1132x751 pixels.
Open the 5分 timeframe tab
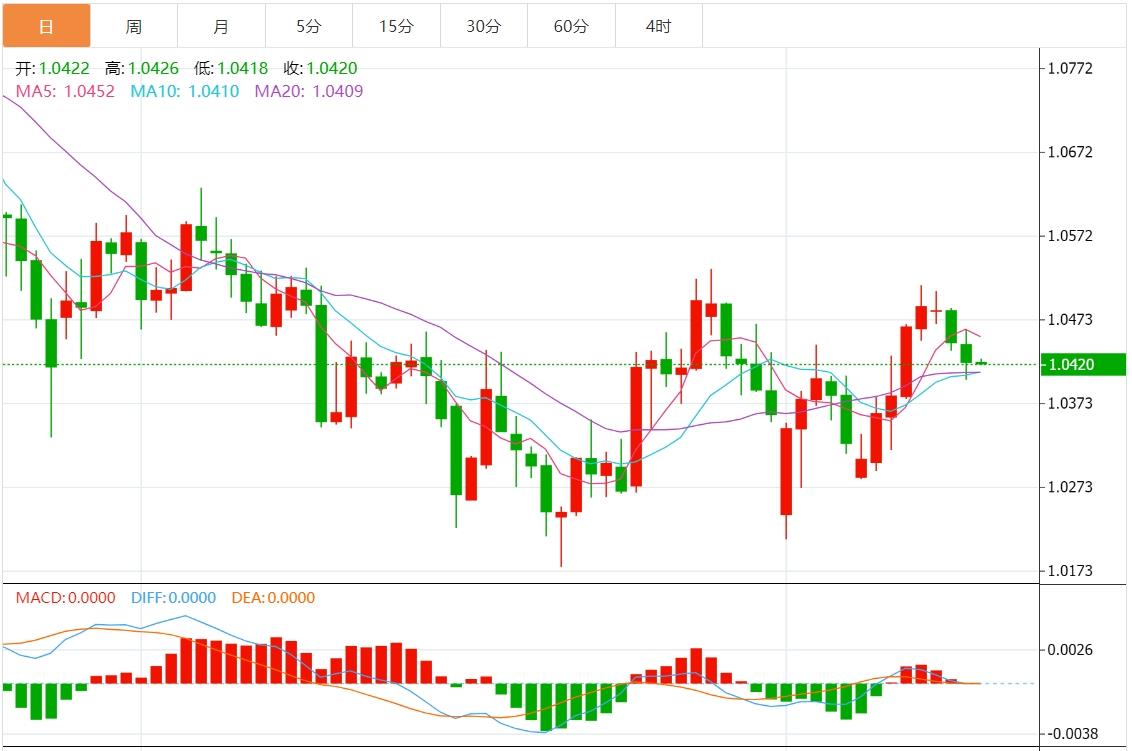tap(309, 27)
